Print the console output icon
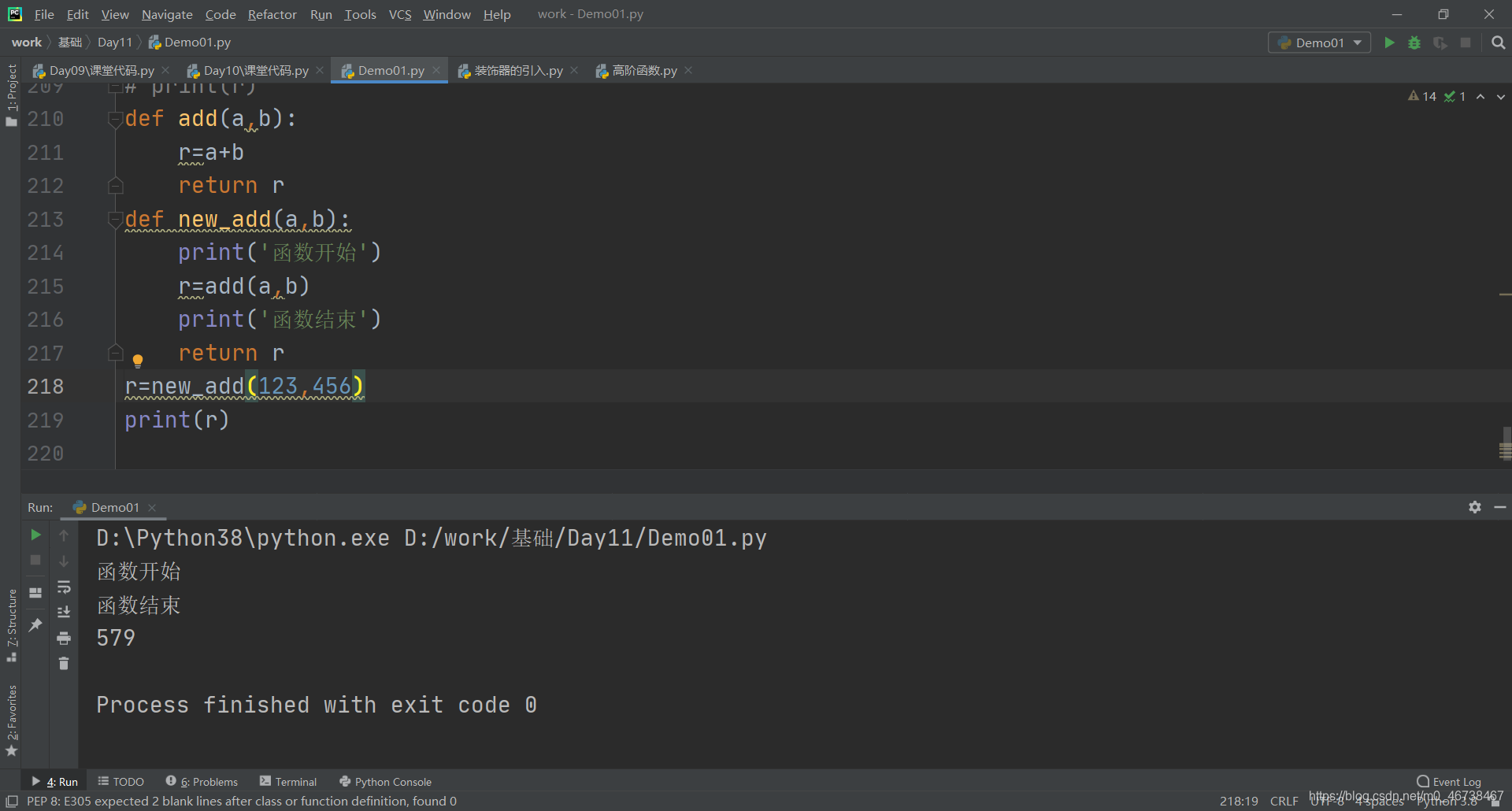 [64, 638]
